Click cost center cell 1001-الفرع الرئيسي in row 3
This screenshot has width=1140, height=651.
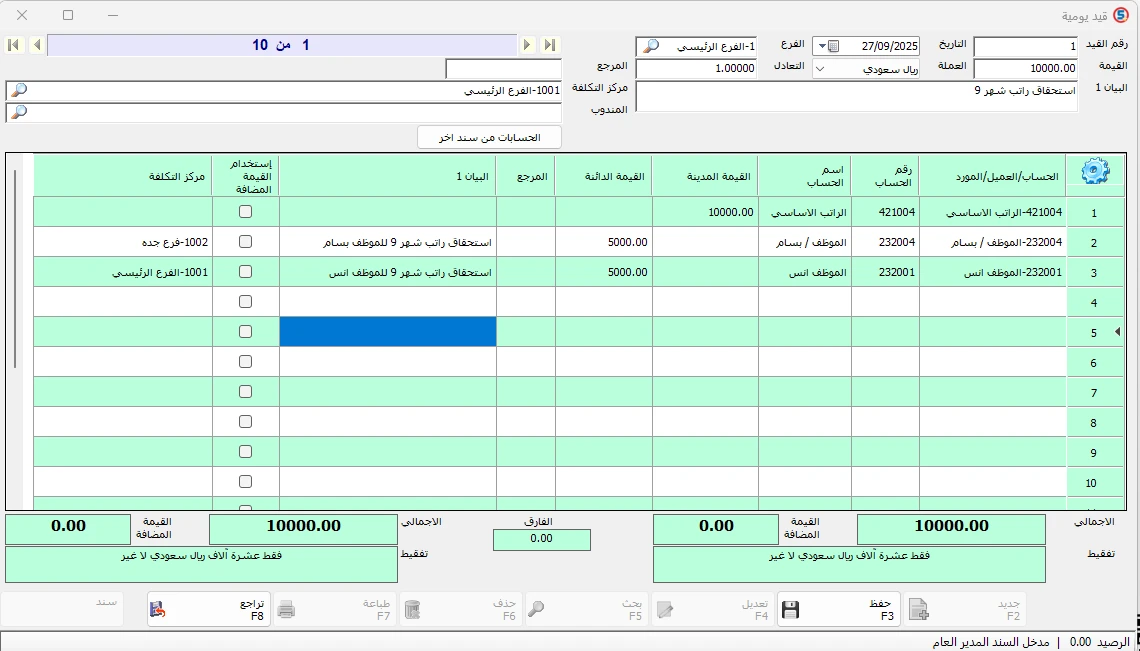[123, 272]
